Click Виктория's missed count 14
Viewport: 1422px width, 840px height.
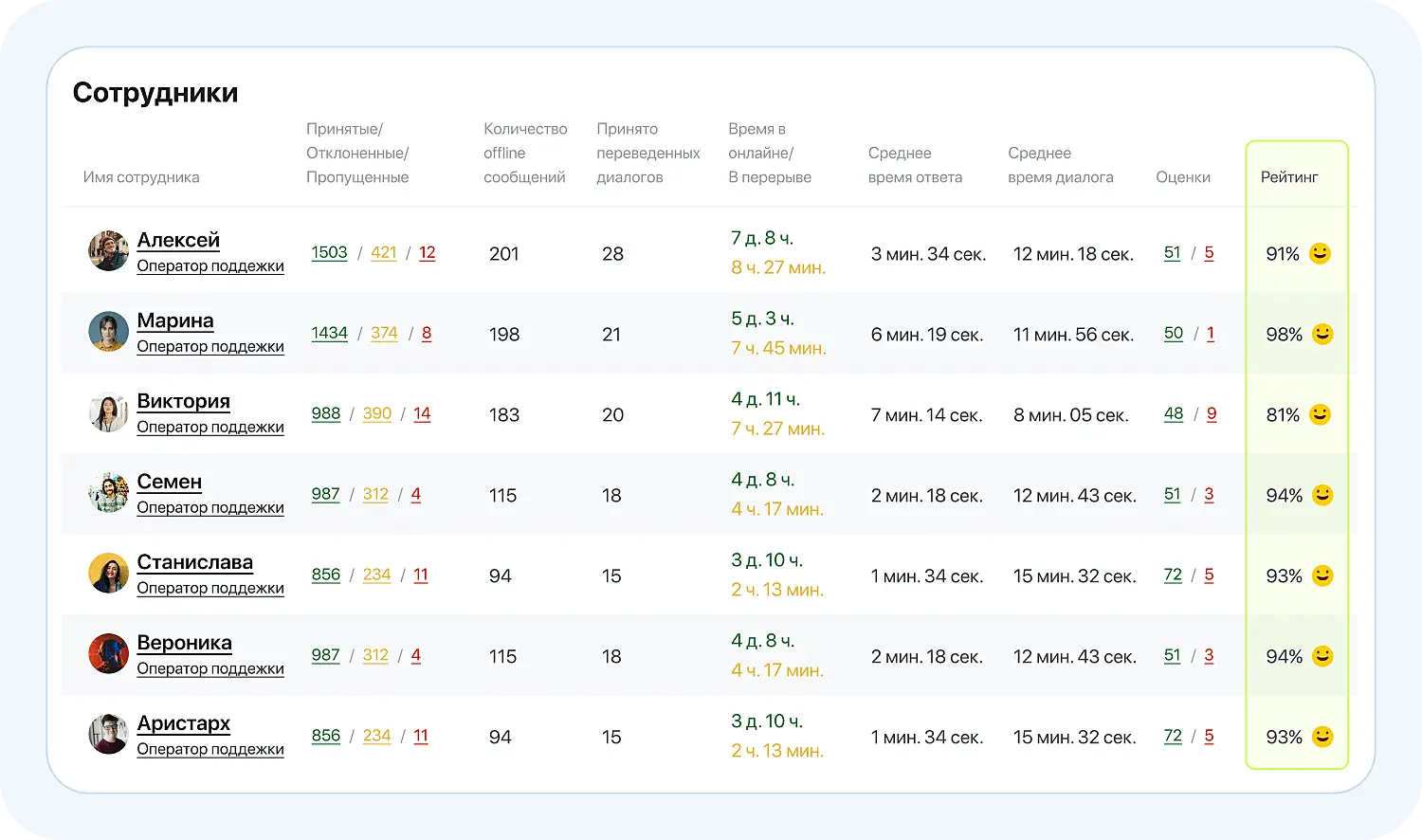point(422,413)
